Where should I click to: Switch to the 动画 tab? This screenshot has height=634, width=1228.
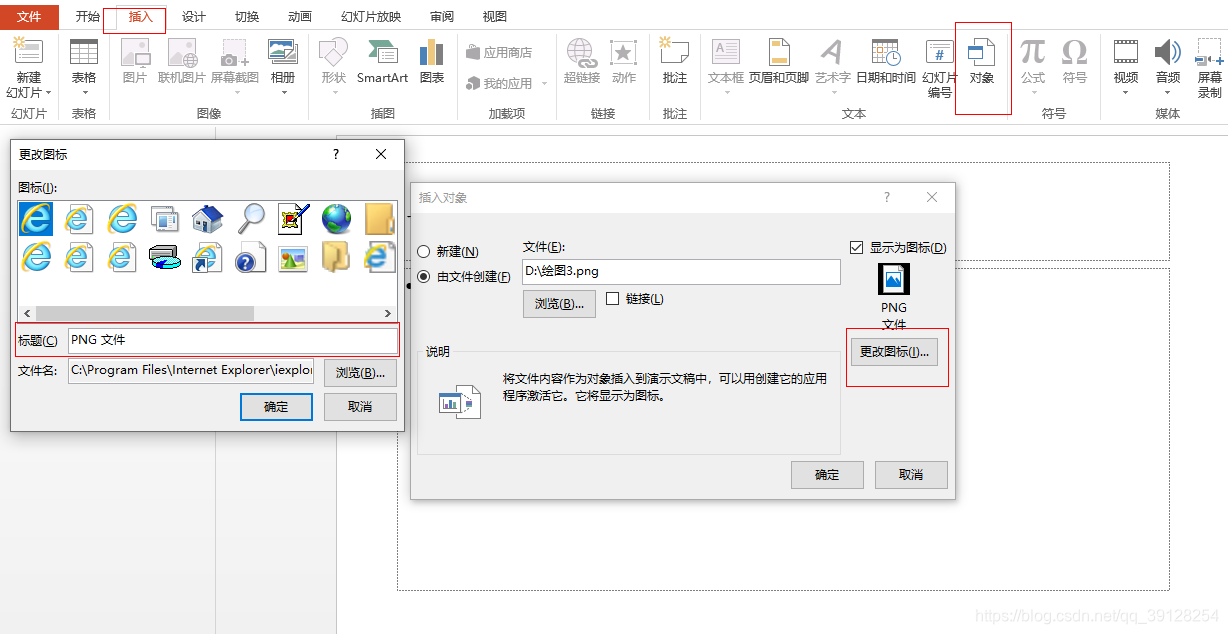299,17
